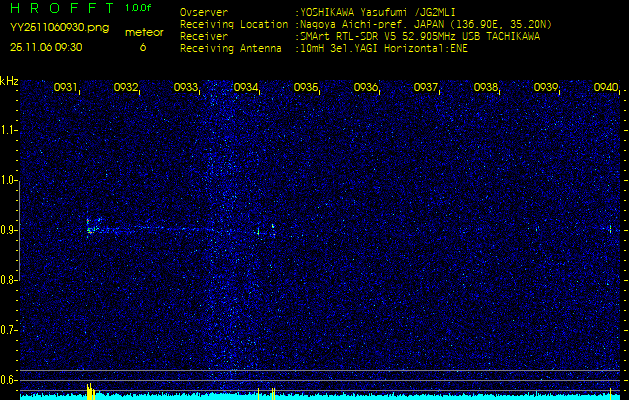
Task: Click the Receiving Antenna label
Action: [x=231, y=49]
